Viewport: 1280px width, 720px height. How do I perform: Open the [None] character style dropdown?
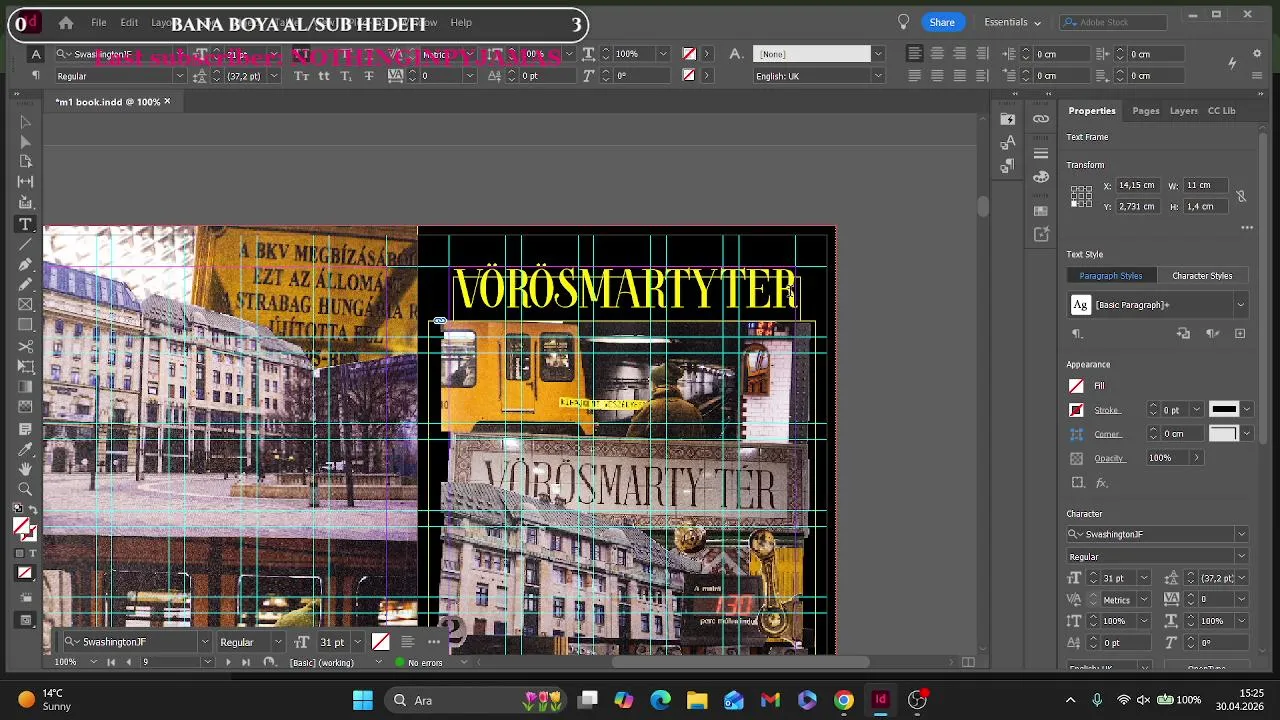(x=878, y=54)
